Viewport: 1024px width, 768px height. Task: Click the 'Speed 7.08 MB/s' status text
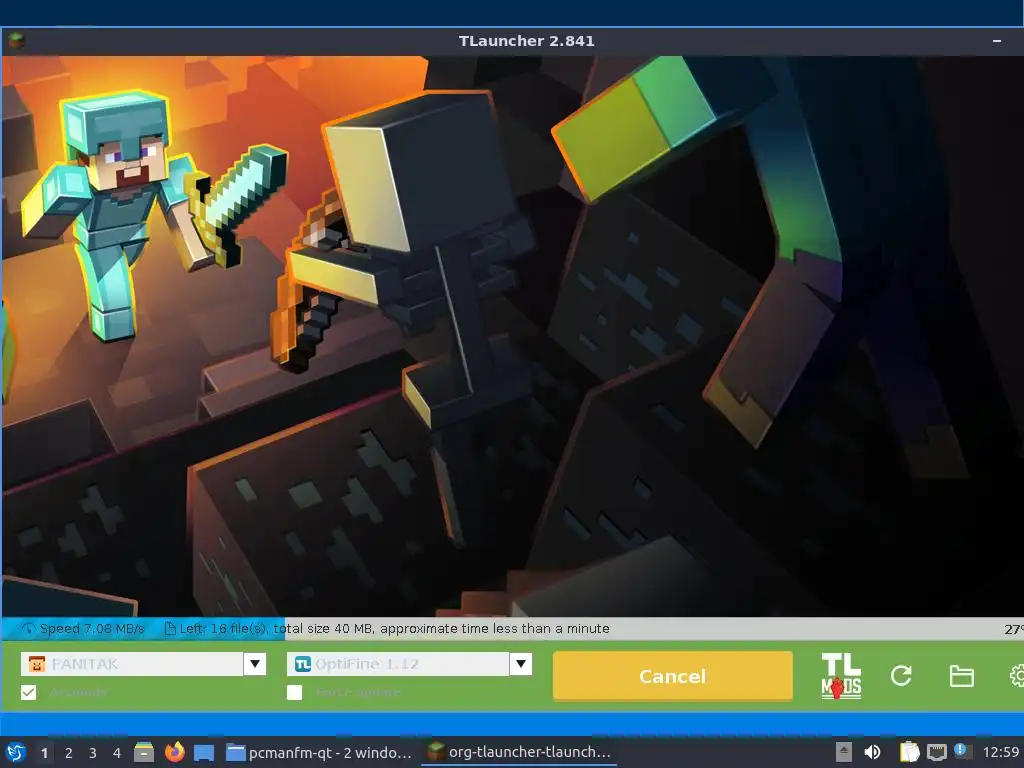click(92, 629)
